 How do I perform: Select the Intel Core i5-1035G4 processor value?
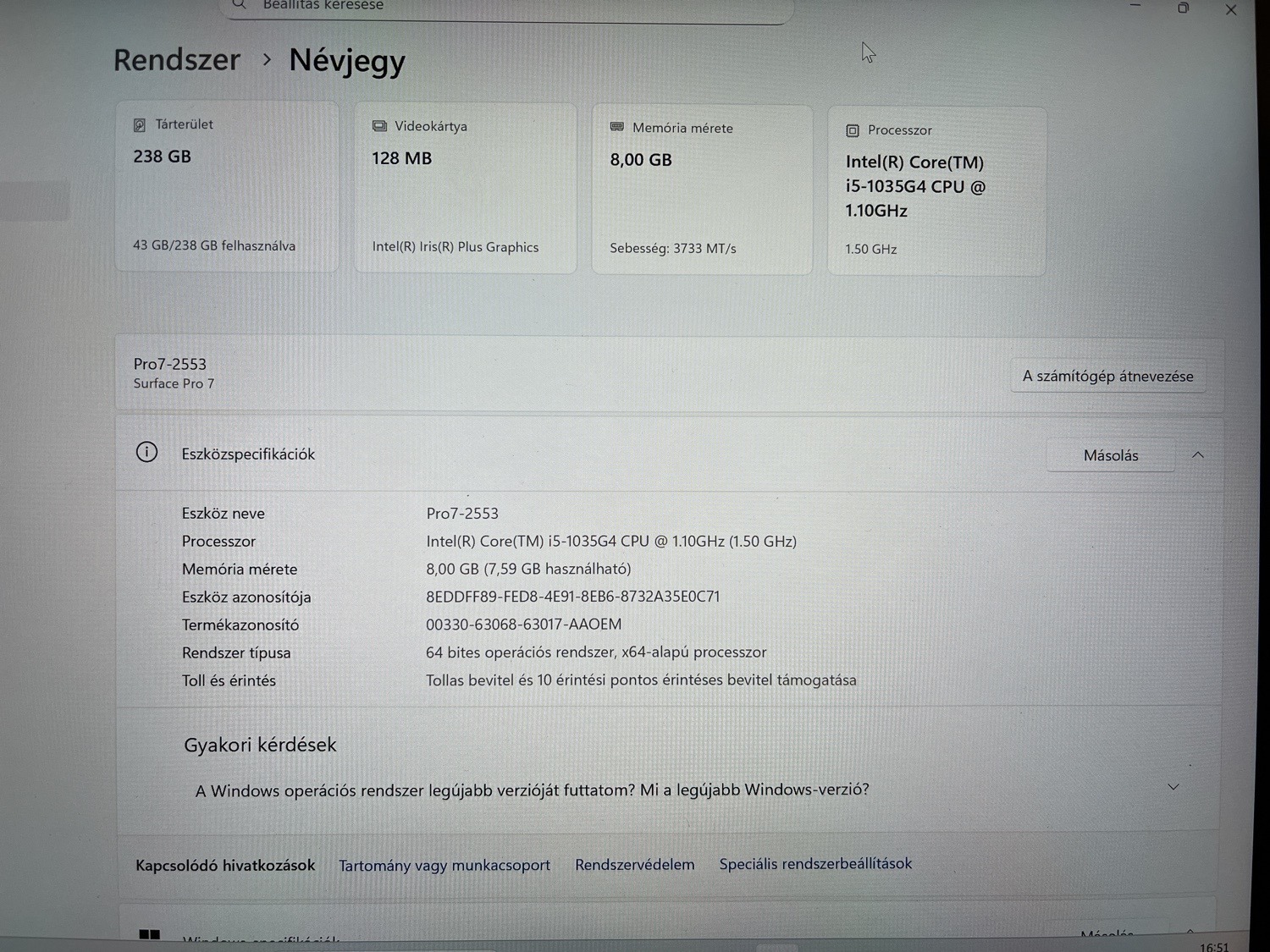611,541
